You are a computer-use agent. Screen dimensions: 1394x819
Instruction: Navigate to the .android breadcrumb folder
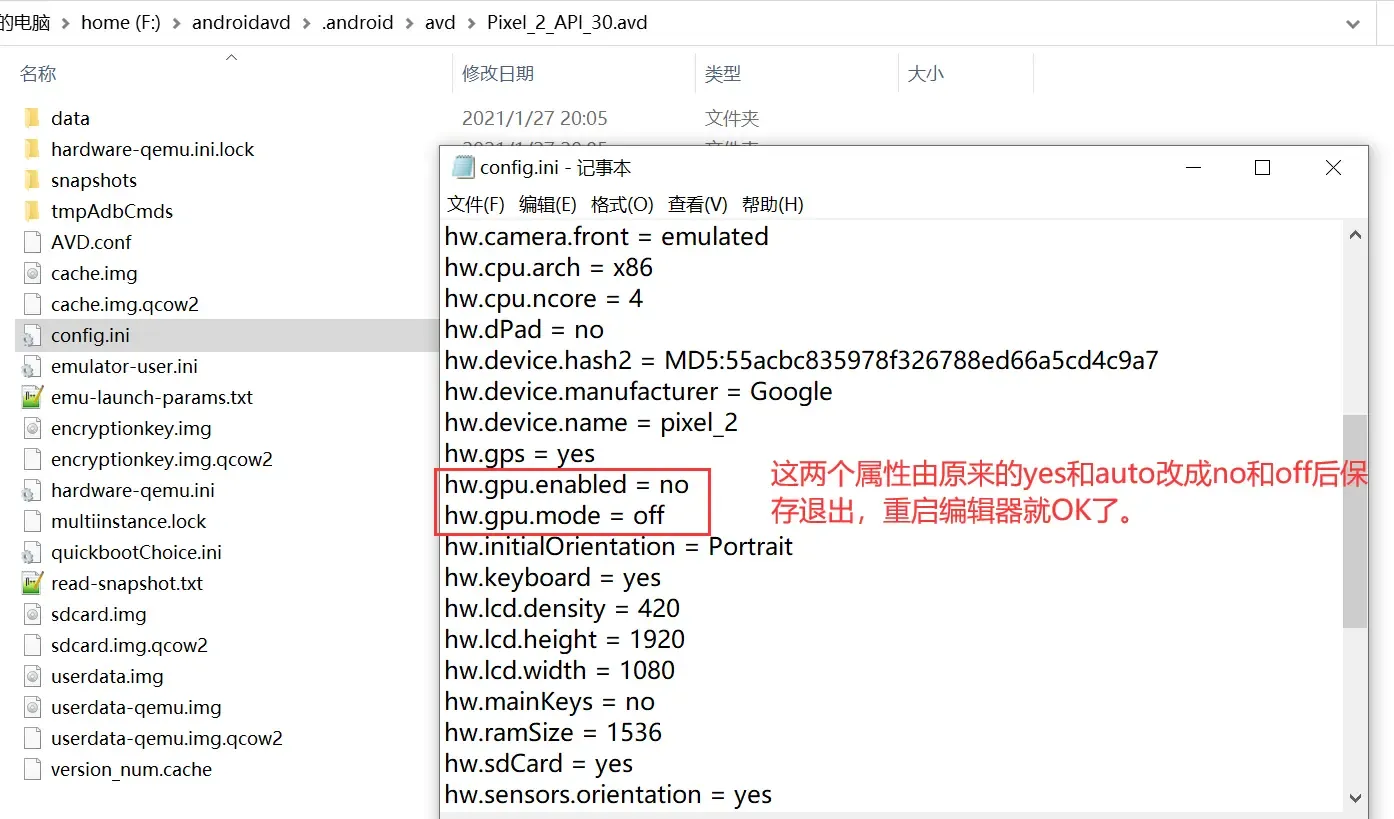click(357, 22)
